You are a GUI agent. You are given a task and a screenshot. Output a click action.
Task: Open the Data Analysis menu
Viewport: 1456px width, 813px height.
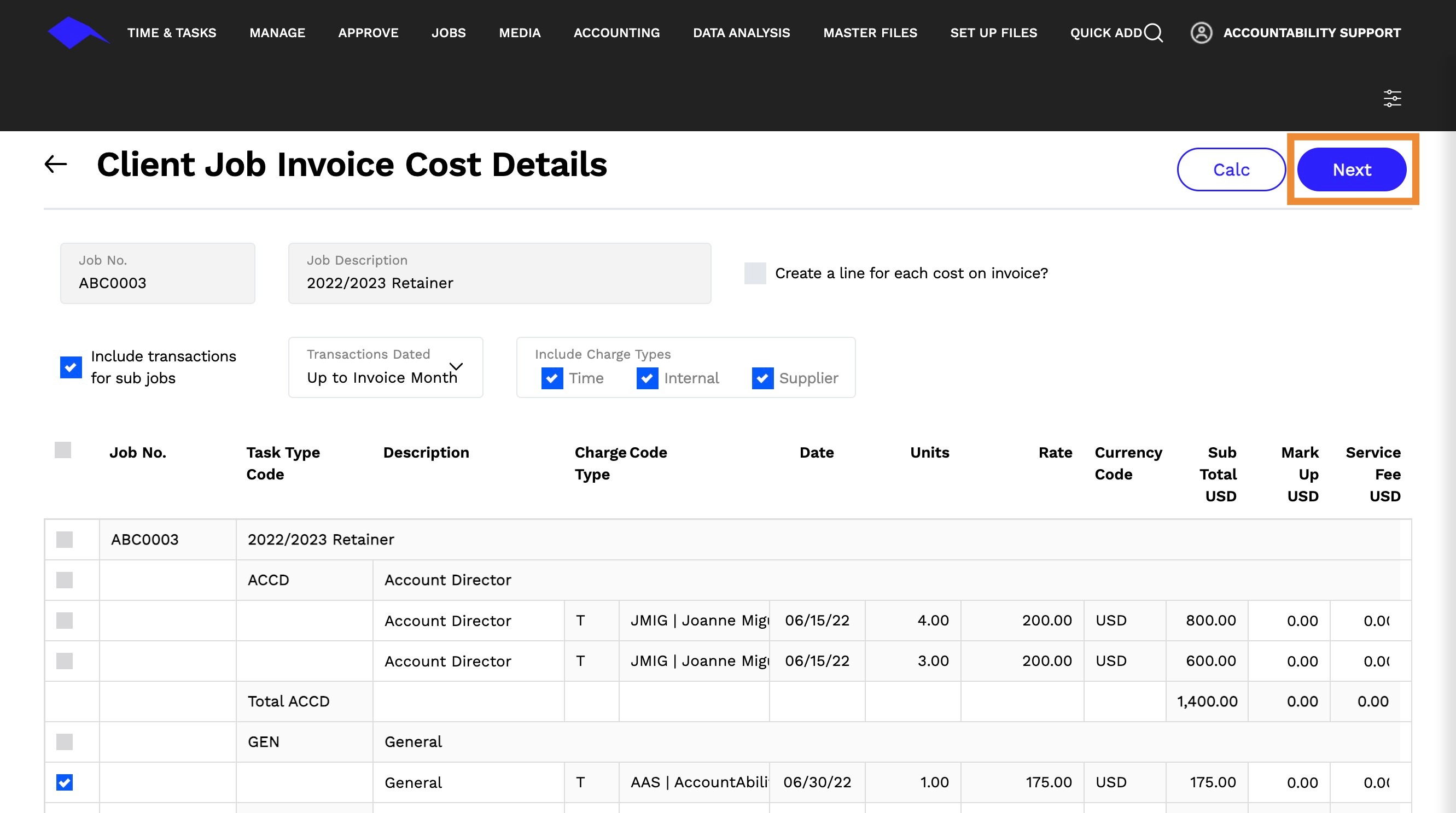pos(741,33)
